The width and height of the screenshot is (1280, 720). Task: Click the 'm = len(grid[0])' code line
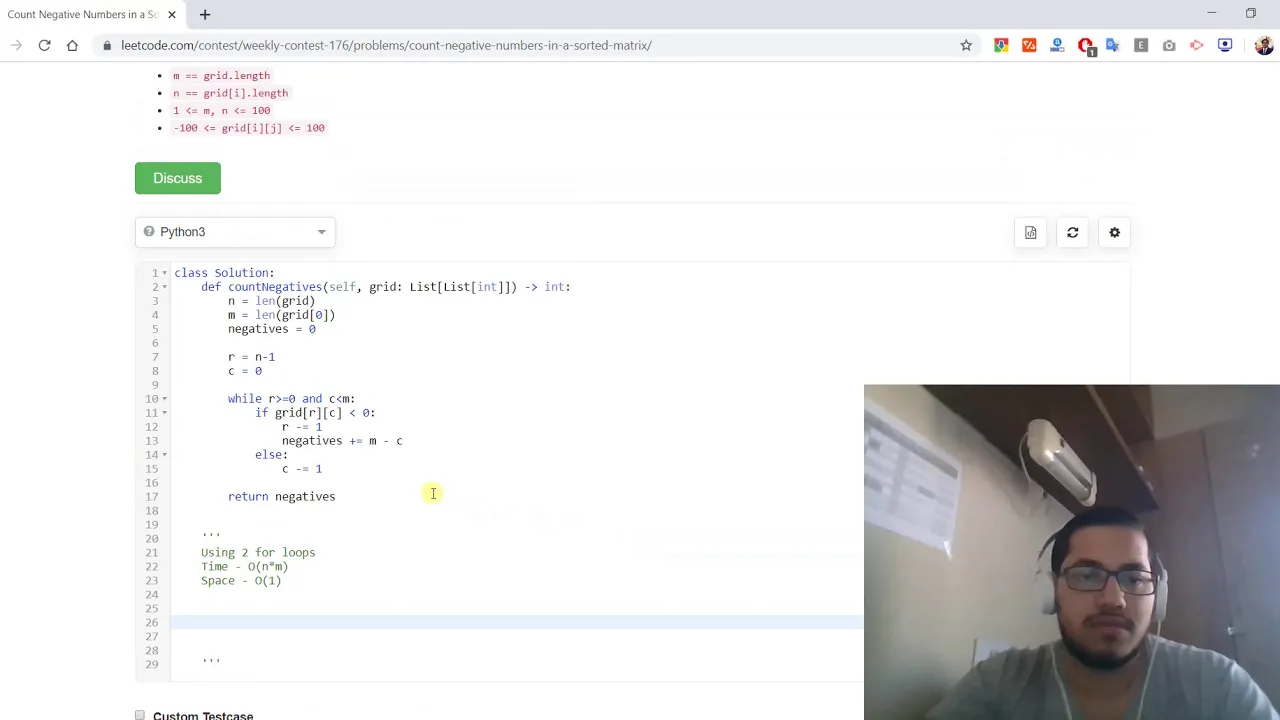(x=281, y=315)
